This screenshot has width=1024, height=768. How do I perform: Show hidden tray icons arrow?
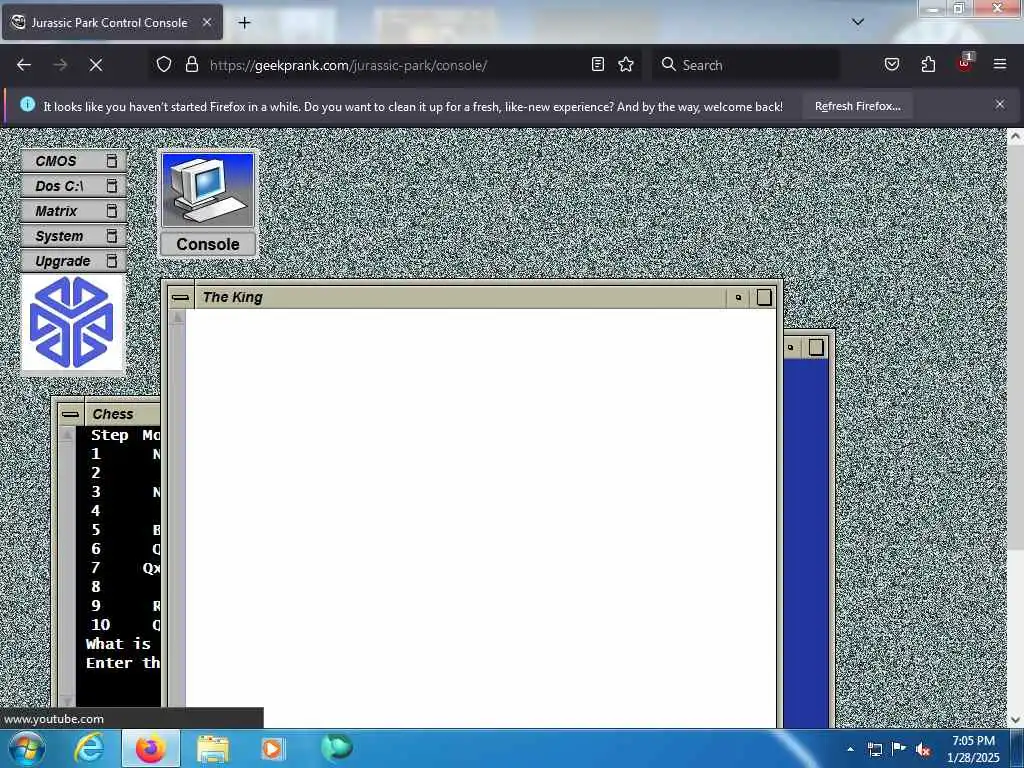click(x=850, y=749)
